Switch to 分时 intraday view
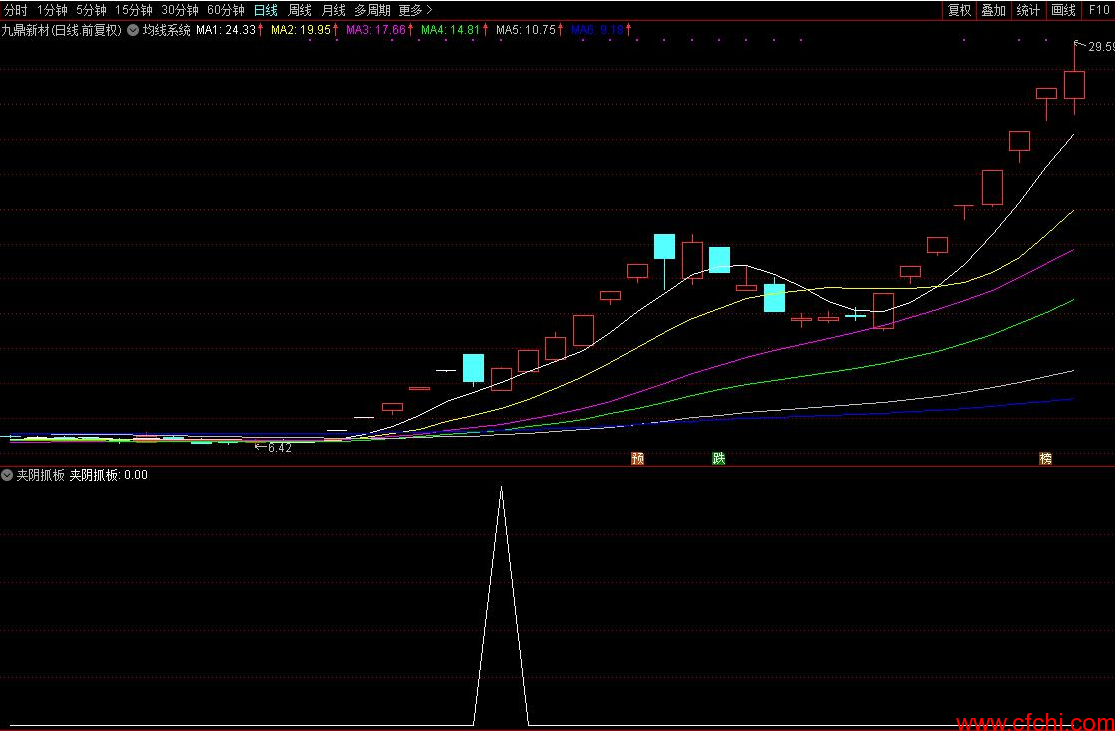This screenshot has height=731, width=1115. pyautogui.click(x=16, y=10)
